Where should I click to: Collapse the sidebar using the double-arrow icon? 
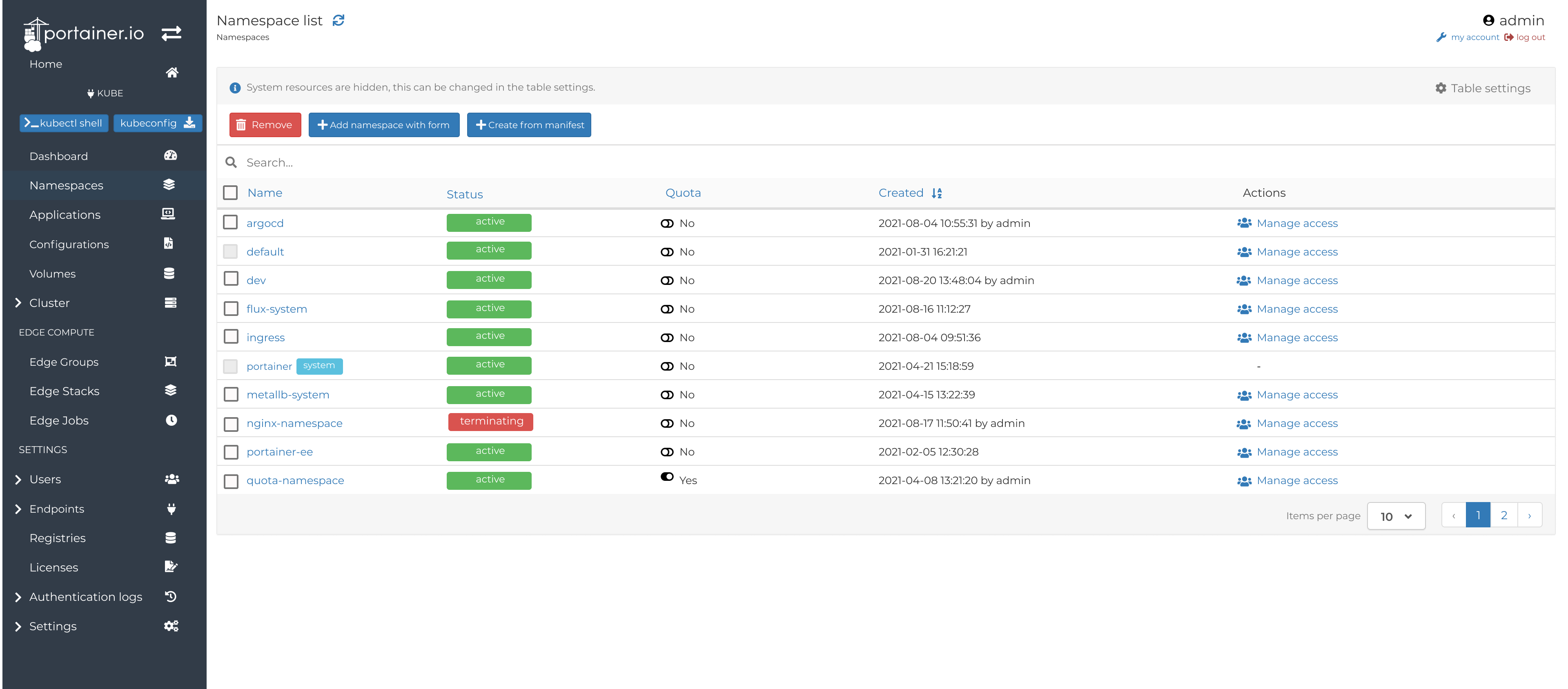click(x=171, y=33)
